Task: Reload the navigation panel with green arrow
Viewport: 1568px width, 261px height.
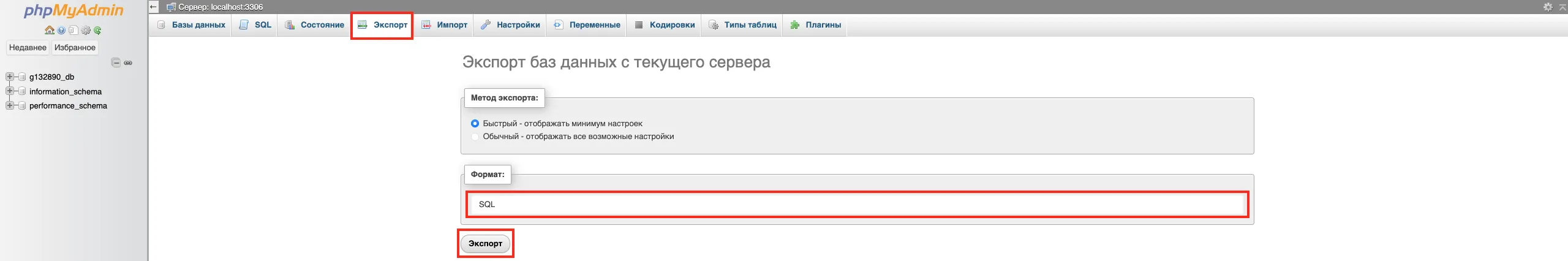Action: [x=97, y=30]
